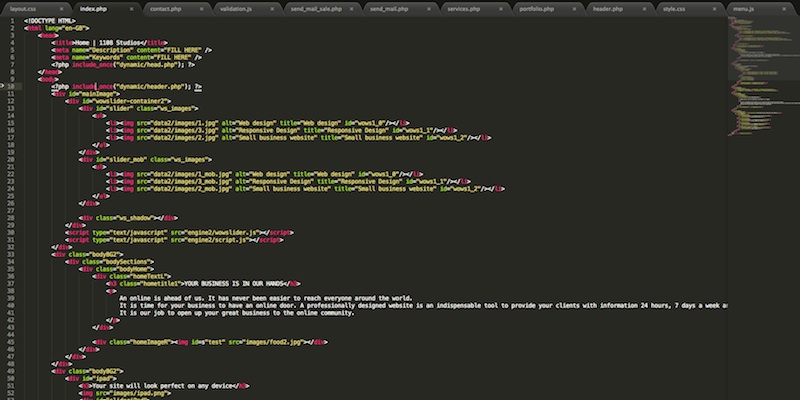Screen dimensions: 800x400
Task: Close the index.php tab
Action: pos(131,9)
